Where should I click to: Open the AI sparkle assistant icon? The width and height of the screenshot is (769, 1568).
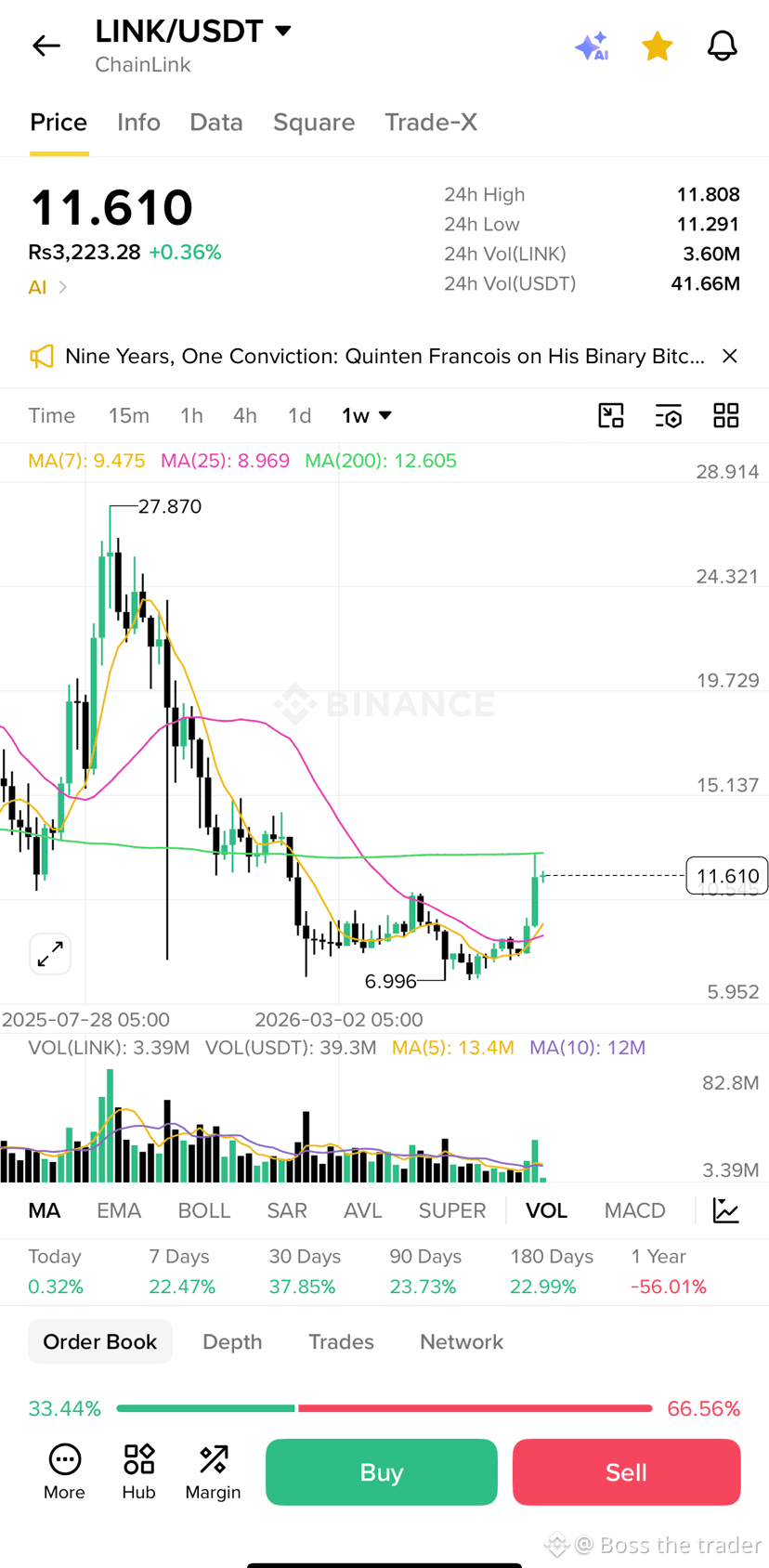592,46
